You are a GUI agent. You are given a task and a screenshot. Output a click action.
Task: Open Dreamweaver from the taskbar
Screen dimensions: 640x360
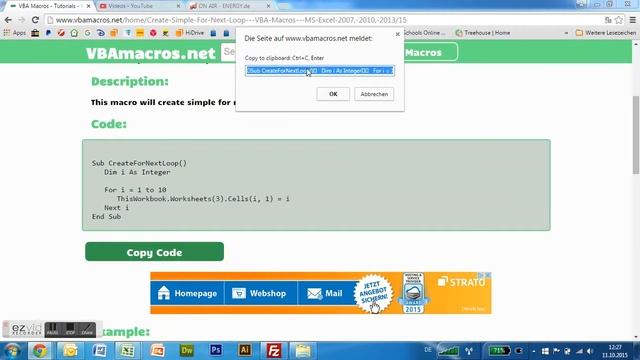click(187, 351)
